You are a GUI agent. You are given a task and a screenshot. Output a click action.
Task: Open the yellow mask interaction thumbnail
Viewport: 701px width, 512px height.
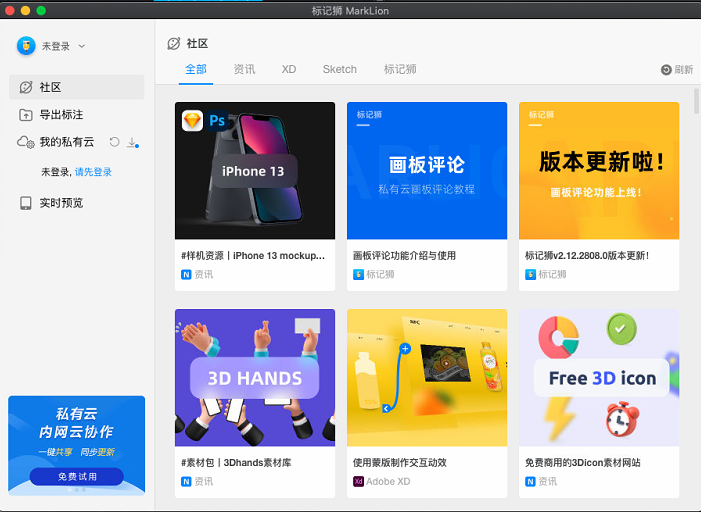427,377
